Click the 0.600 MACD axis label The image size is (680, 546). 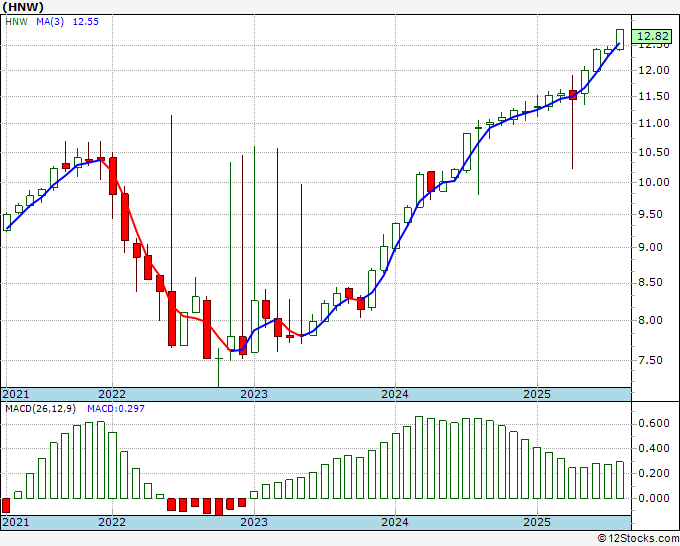pos(654,424)
